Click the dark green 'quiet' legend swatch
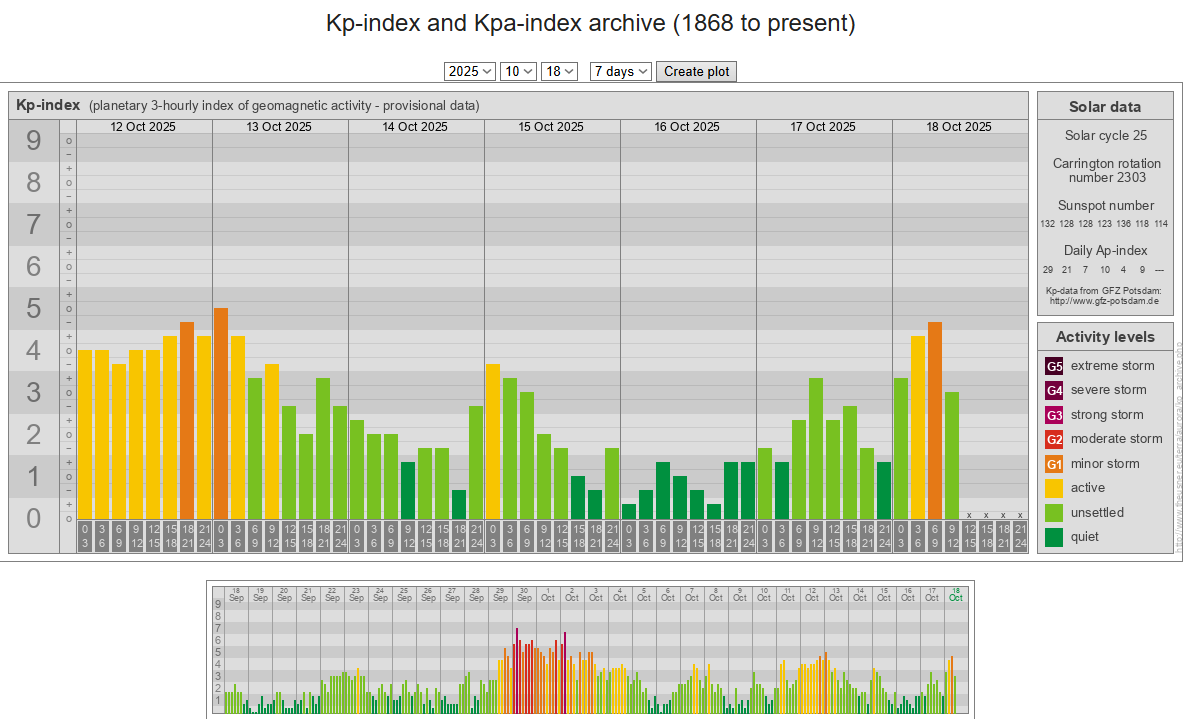This screenshot has height=719, width=1183. (1054, 537)
